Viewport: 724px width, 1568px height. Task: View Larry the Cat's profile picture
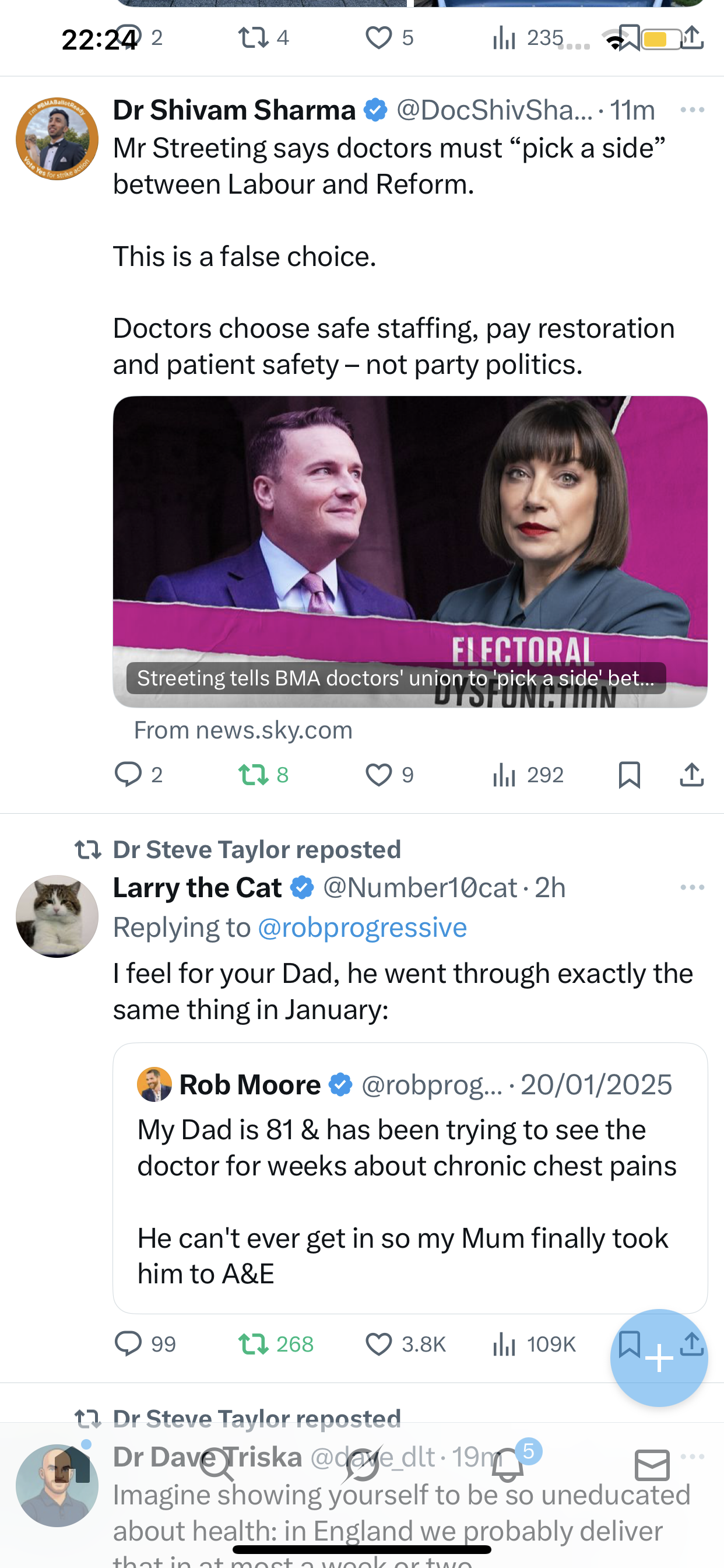point(57,916)
